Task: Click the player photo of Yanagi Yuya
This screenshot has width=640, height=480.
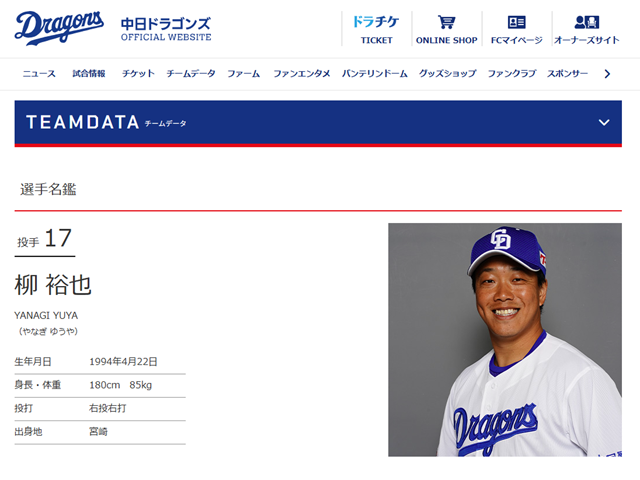Action: pyautogui.click(x=505, y=340)
